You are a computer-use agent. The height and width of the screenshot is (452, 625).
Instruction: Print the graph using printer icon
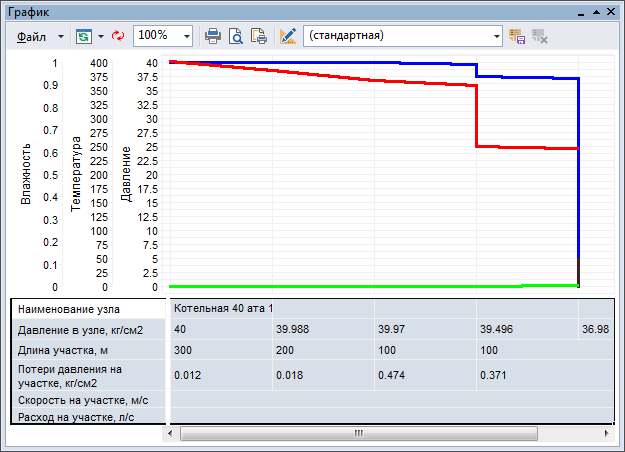coord(213,35)
